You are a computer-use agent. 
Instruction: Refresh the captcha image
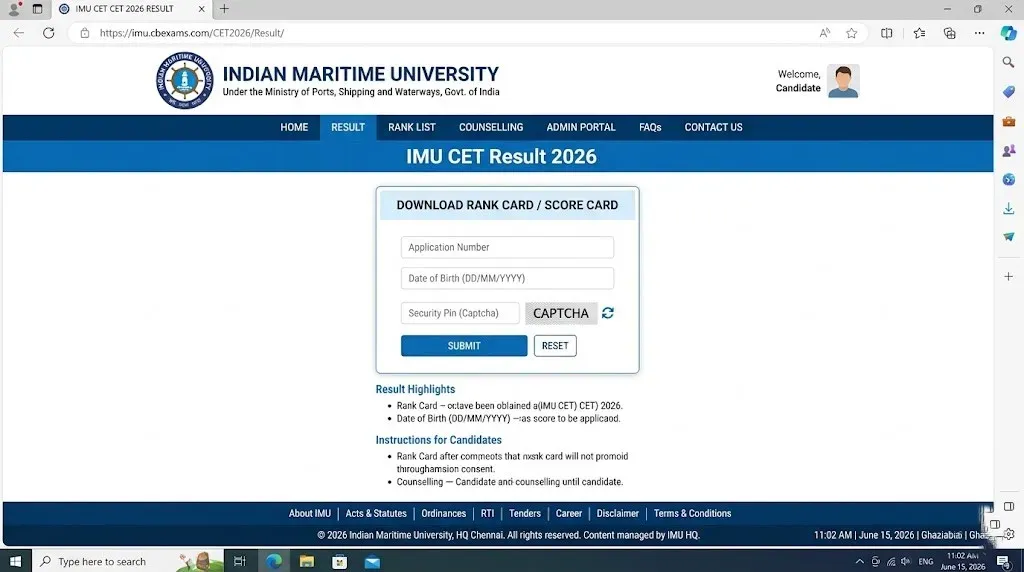608,313
